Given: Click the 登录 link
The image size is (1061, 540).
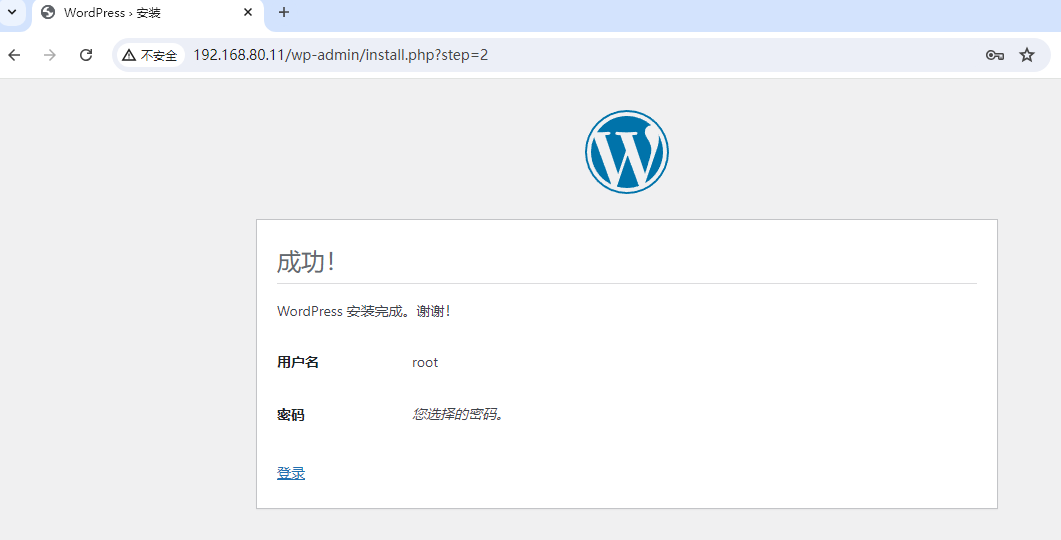Looking at the screenshot, I should [x=291, y=474].
